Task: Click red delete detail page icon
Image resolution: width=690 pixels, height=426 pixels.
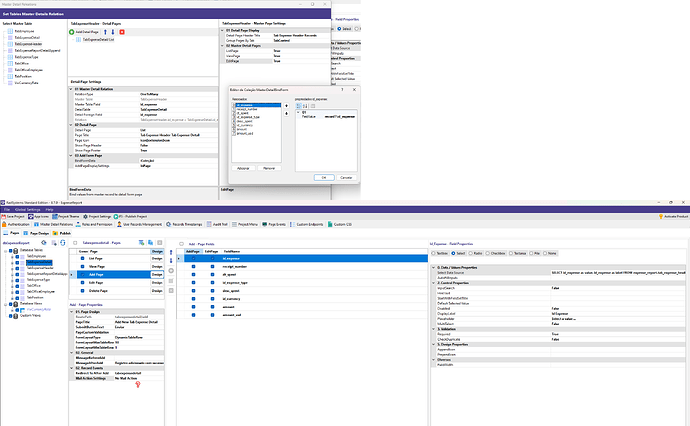Action: coord(122,32)
